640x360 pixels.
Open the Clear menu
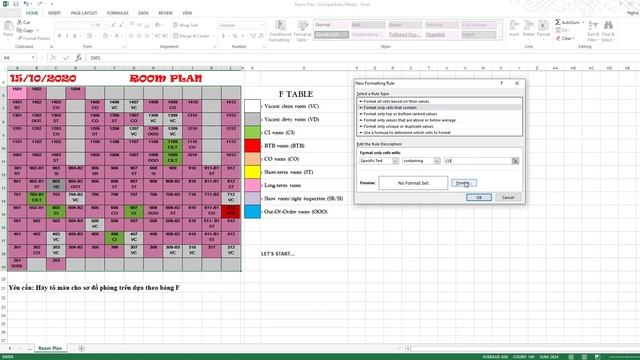tap(565, 38)
